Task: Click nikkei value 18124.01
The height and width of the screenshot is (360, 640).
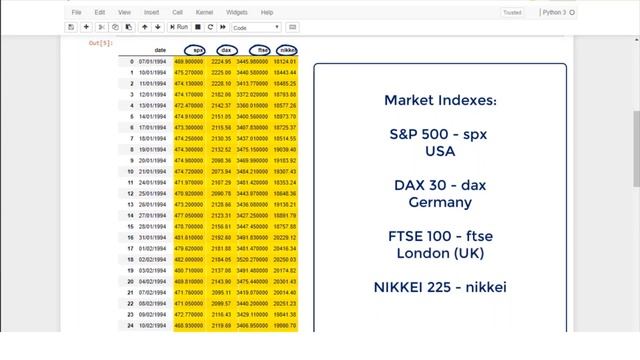Action: pos(285,62)
